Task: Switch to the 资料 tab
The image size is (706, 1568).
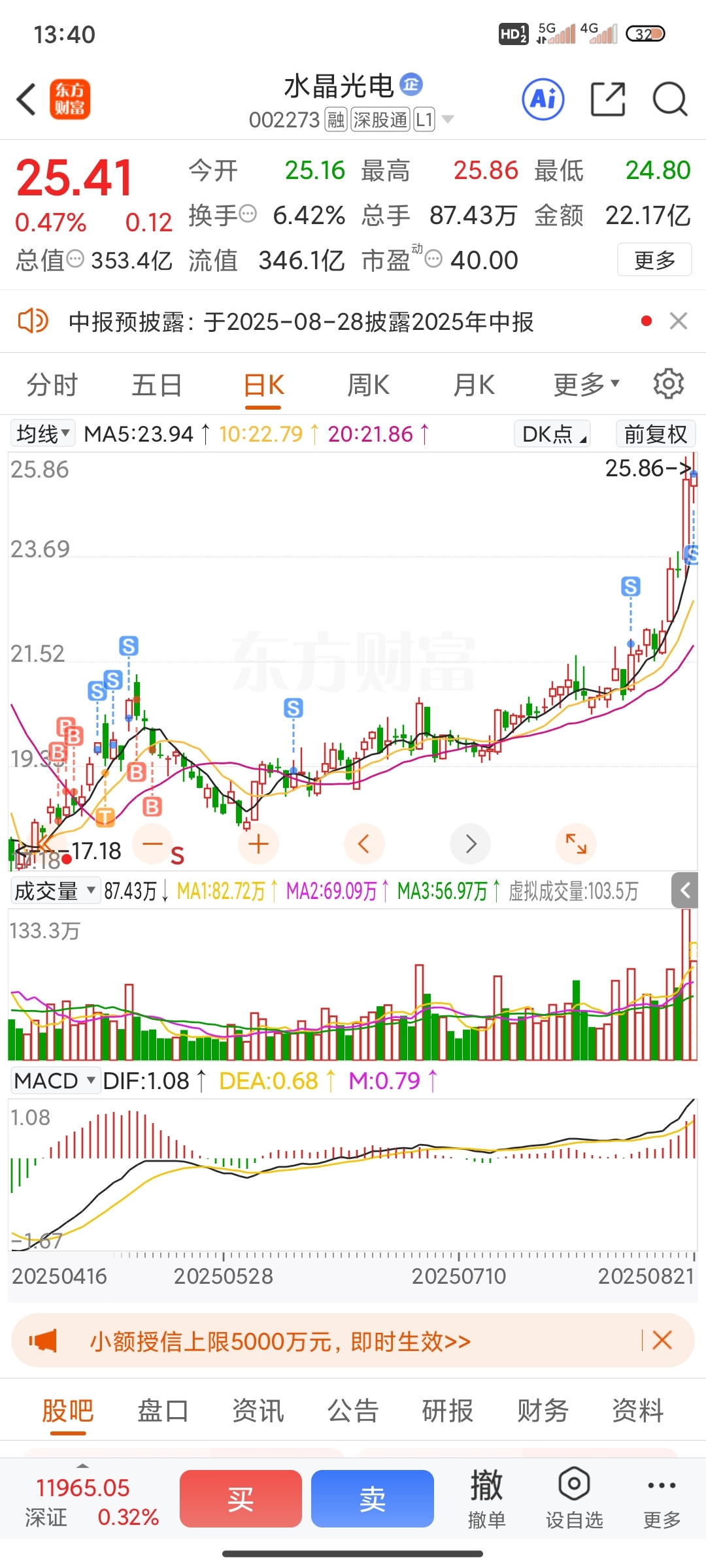Action: (x=638, y=1411)
